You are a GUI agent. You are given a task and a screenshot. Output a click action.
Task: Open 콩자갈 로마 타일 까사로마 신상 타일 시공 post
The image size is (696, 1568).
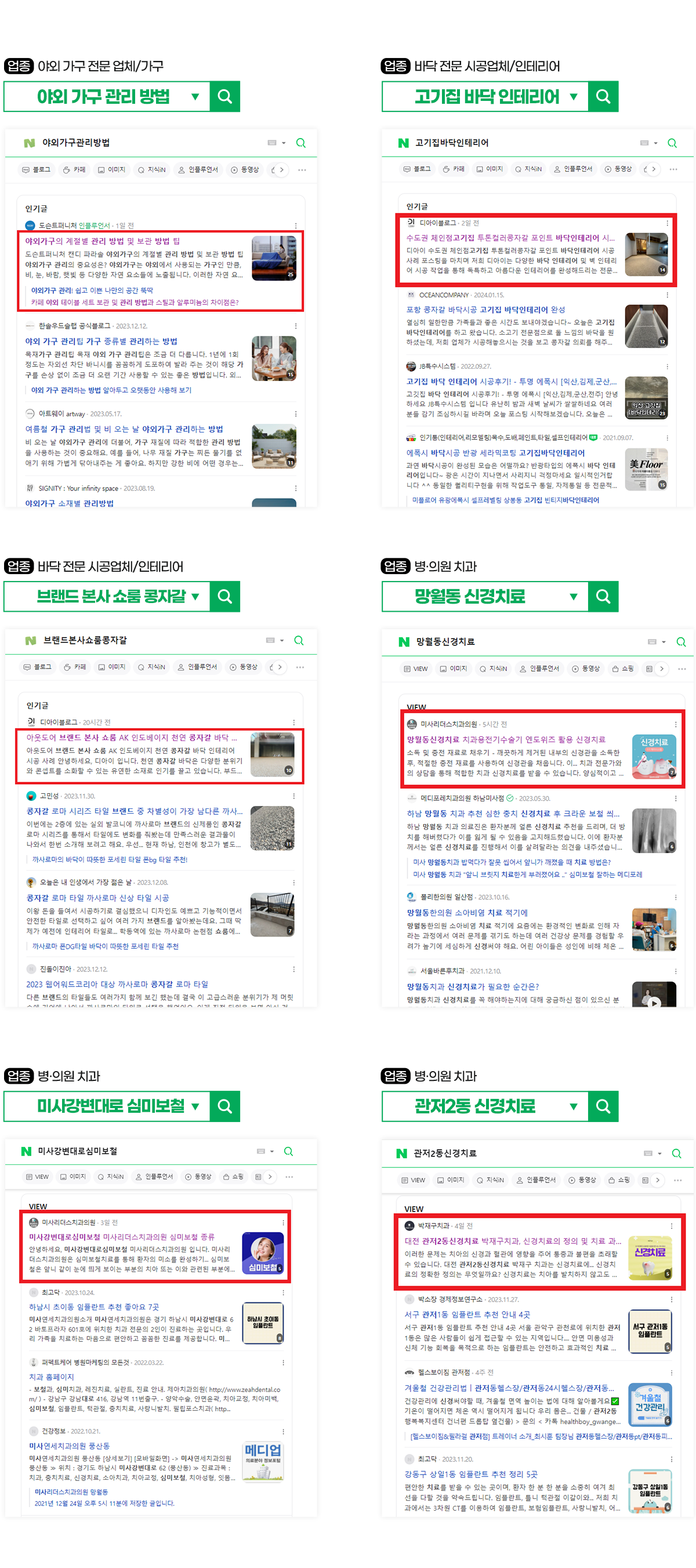(x=97, y=898)
